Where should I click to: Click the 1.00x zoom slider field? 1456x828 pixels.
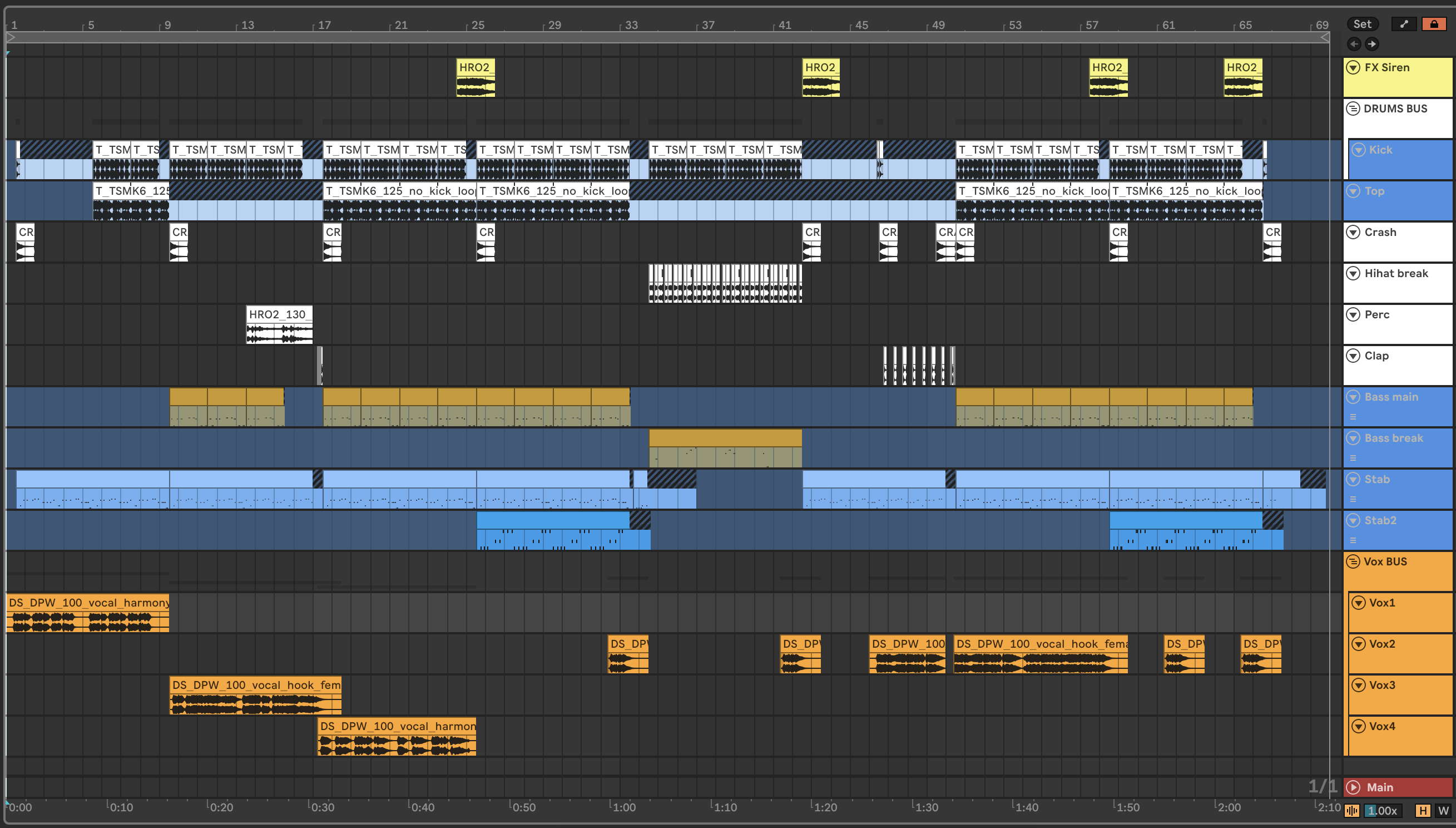(x=1382, y=810)
